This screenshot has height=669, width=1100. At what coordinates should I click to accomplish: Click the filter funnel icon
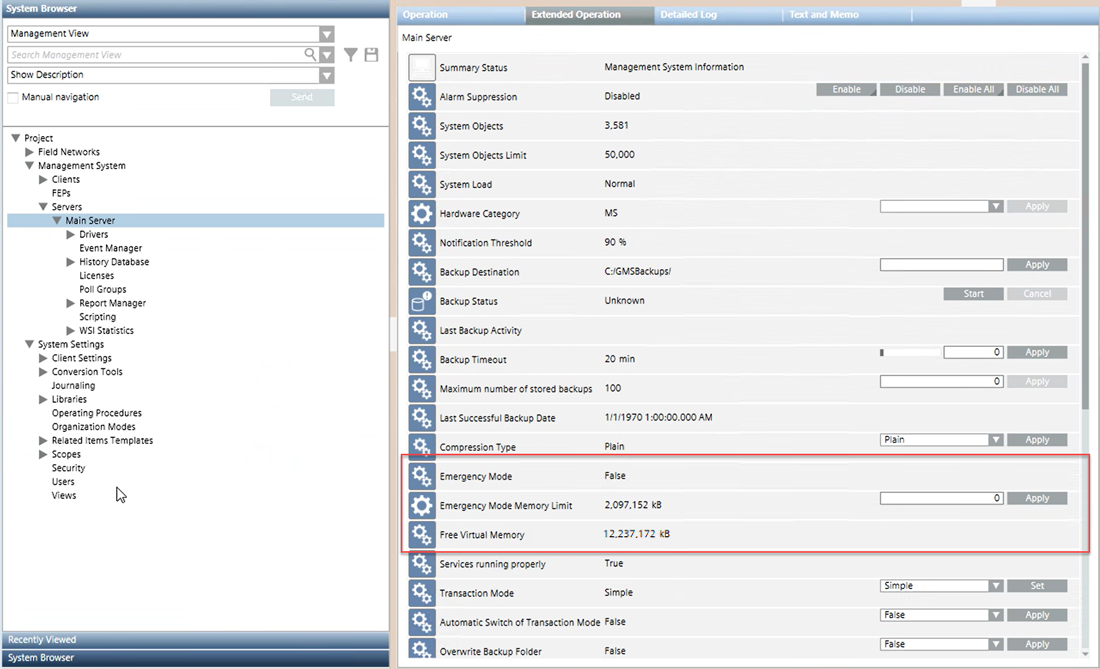(351, 55)
